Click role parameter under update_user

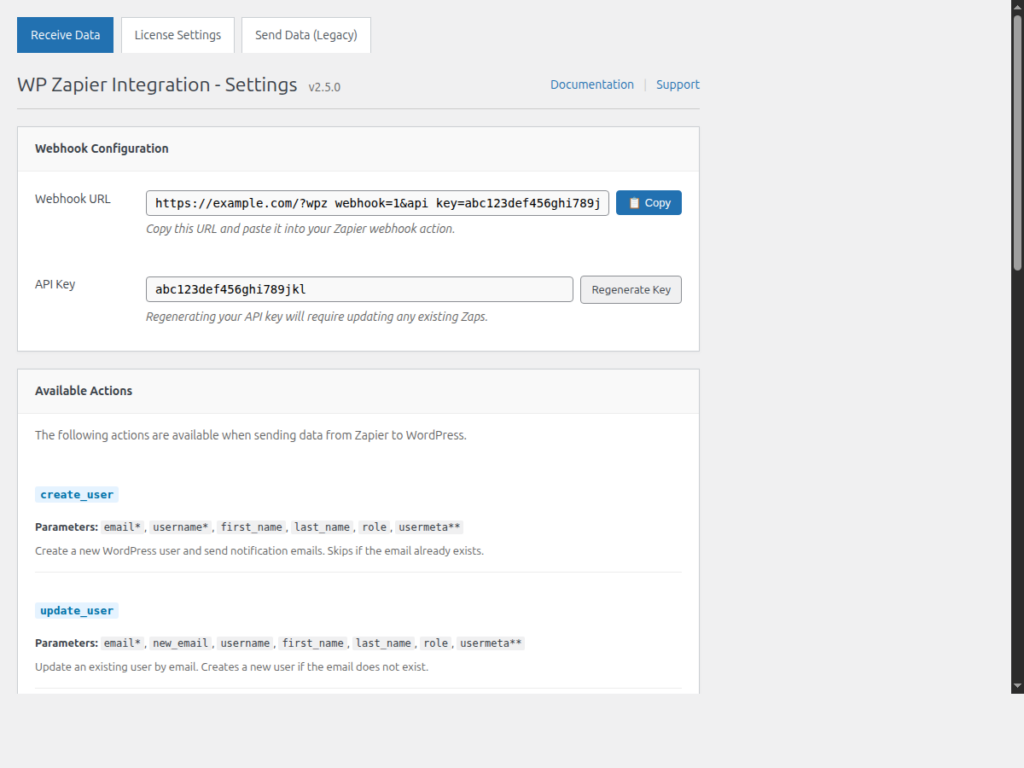point(436,644)
